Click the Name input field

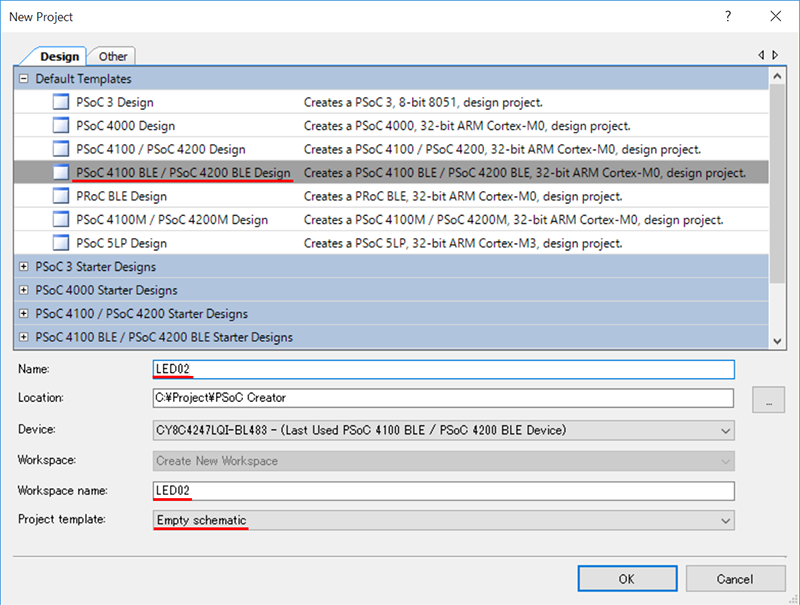(443, 369)
